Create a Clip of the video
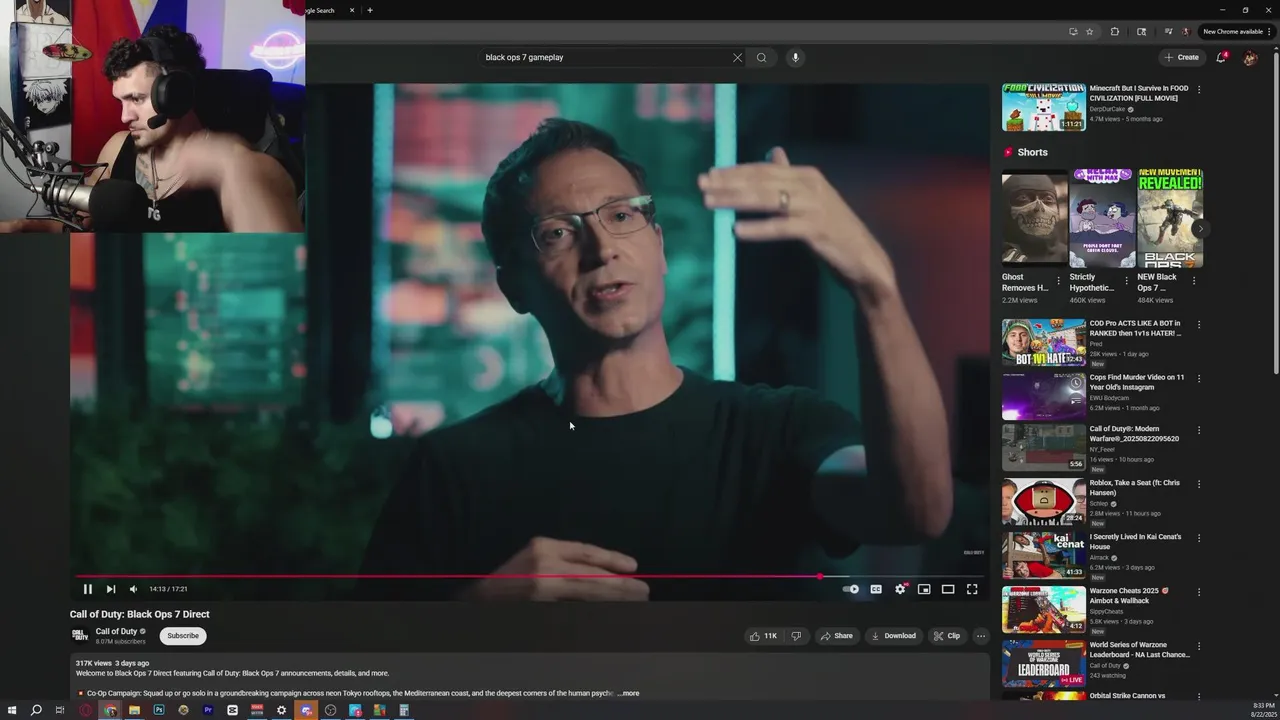This screenshot has width=1280, height=720. tap(946, 636)
